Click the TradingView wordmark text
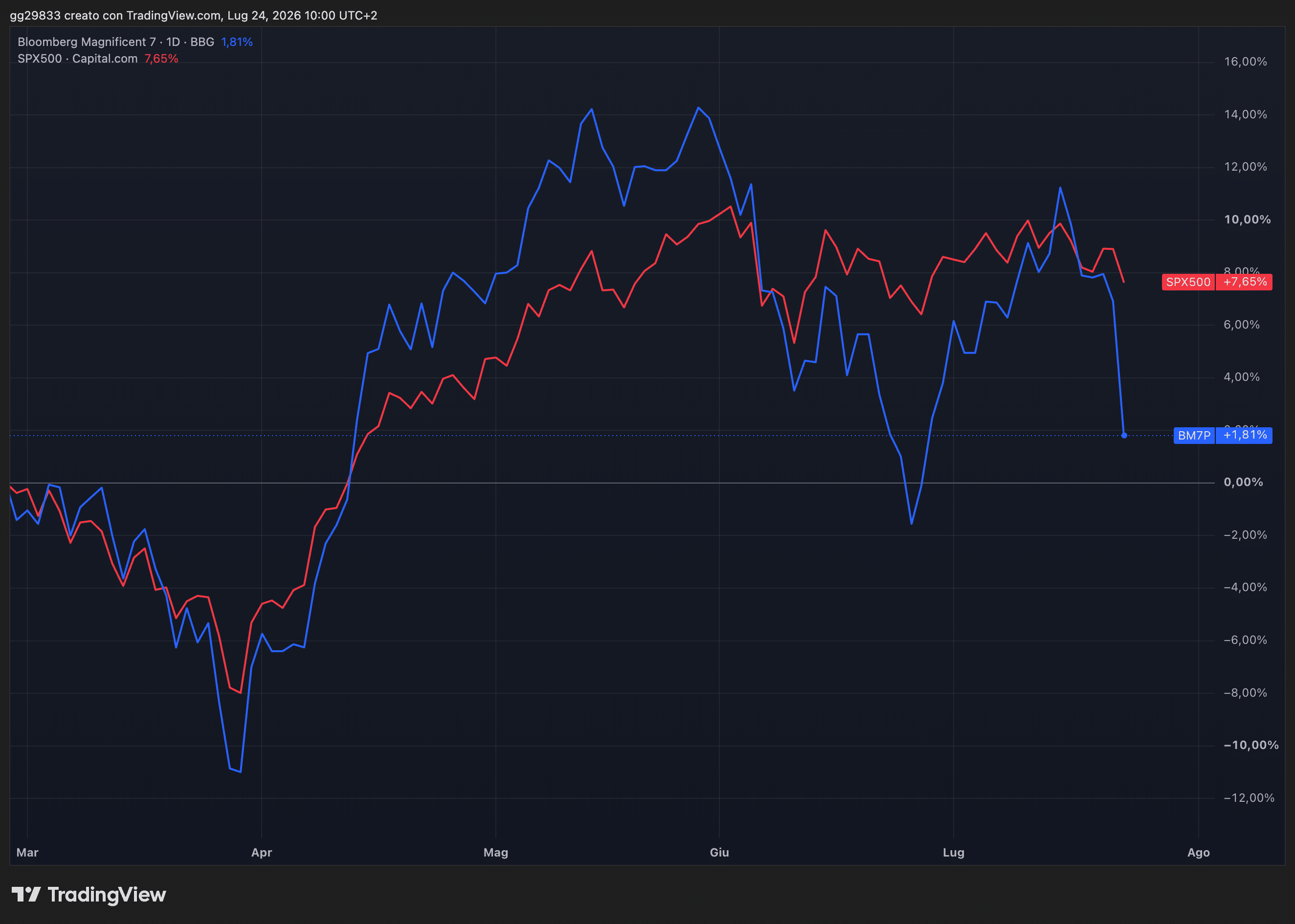The width and height of the screenshot is (1295, 924). pyautogui.click(x=107, y=895)
